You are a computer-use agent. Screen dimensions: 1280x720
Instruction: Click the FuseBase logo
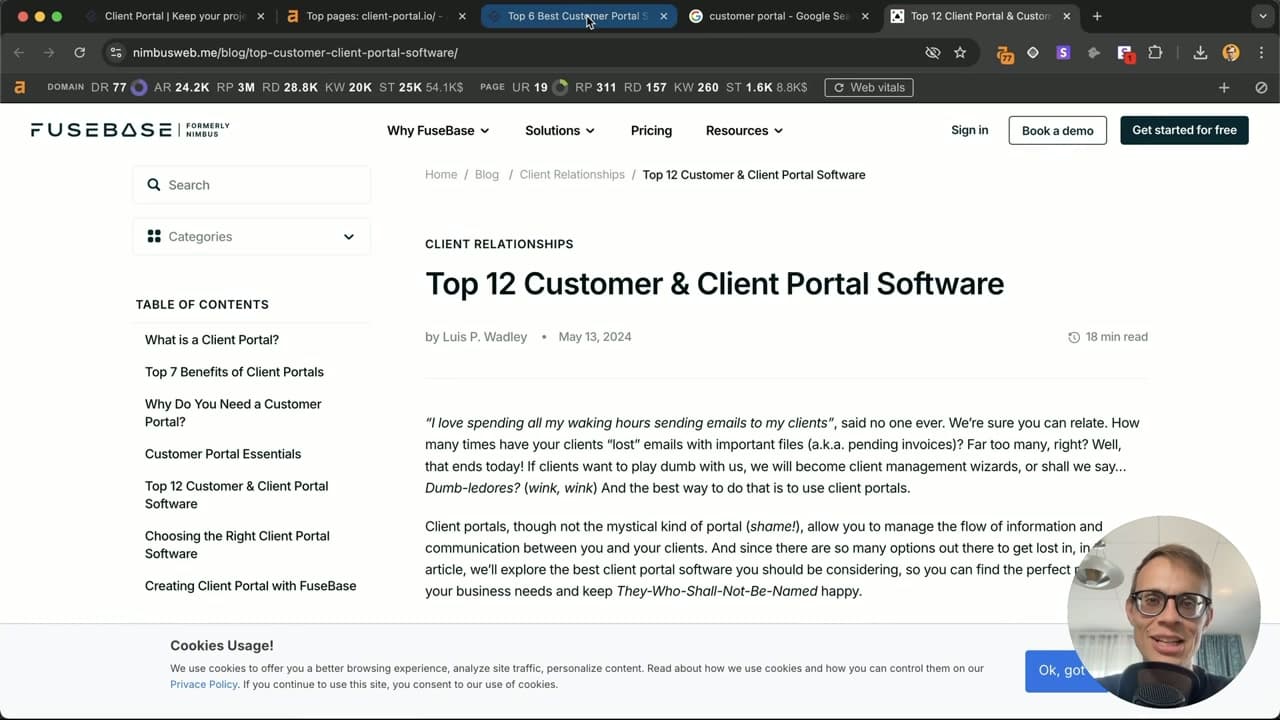130,130
